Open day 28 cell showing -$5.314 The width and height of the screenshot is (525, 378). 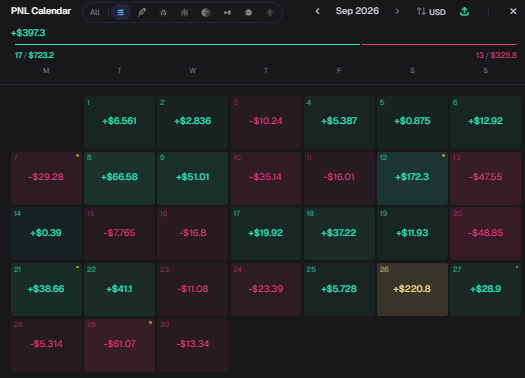click(47, 345)
